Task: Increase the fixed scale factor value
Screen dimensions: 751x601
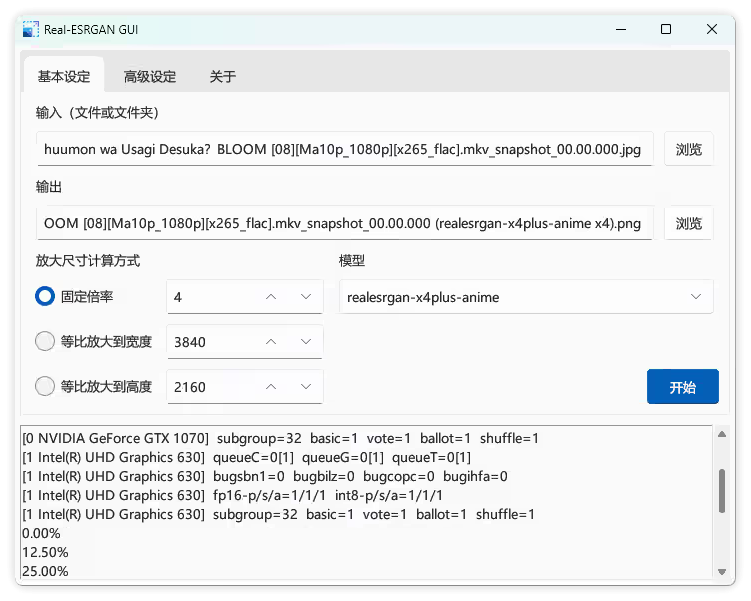Action: [x=270, y=297]
